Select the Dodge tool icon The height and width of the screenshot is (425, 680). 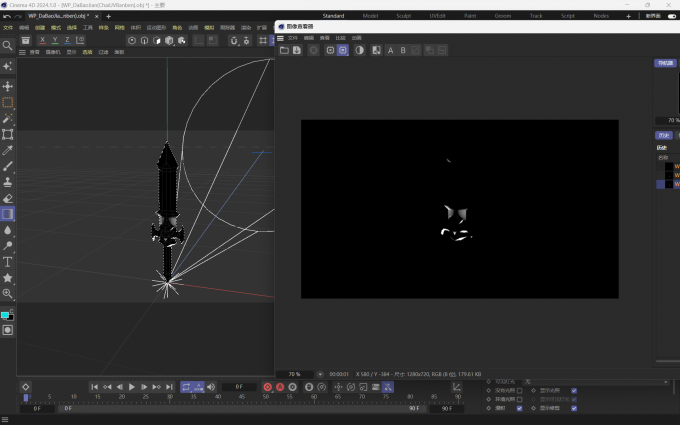pos(7,246)
